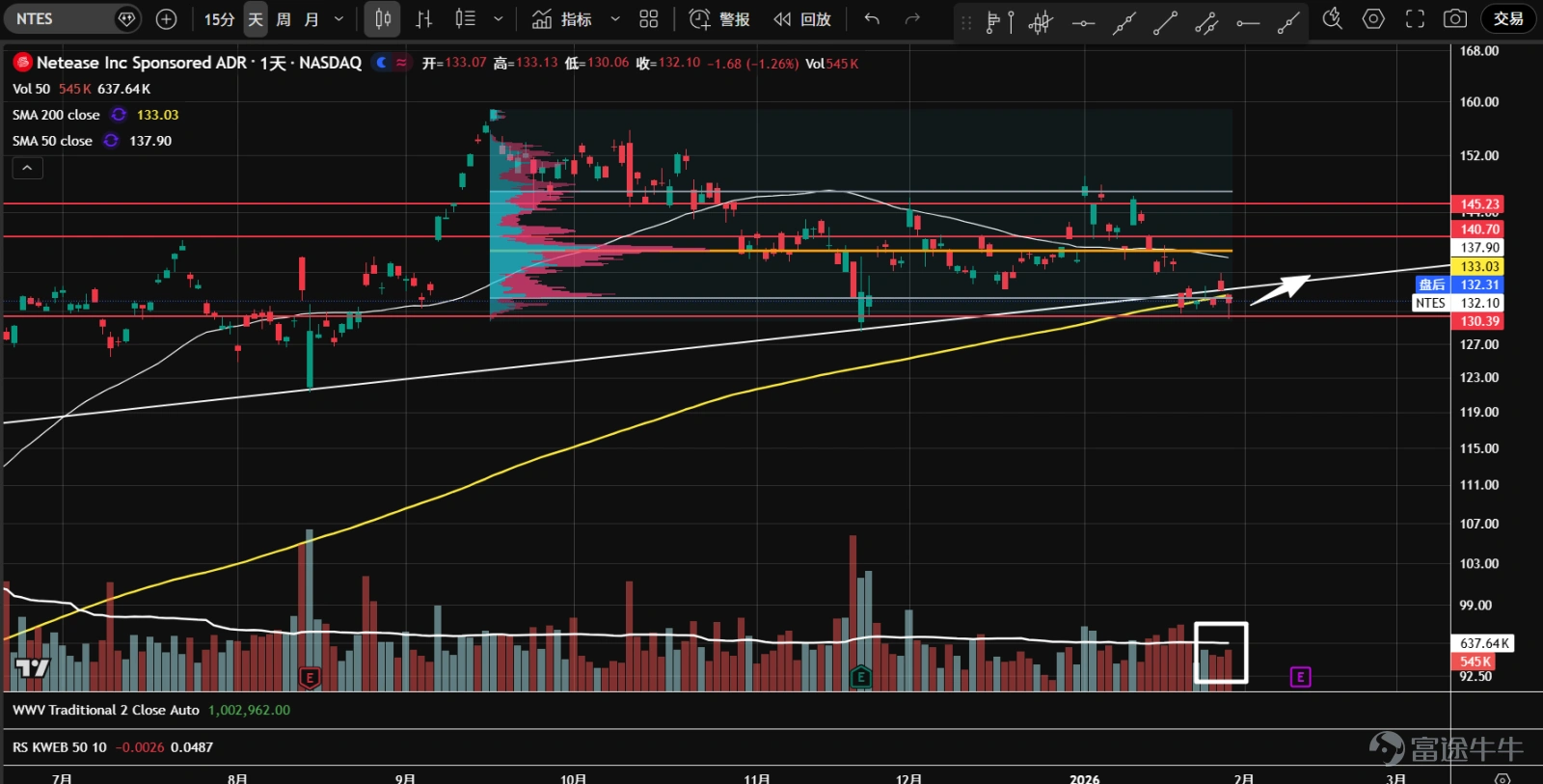Screen dimensions: 1543x784
Task: Toggle fullscreen mode
Action: coord(1415,18)
